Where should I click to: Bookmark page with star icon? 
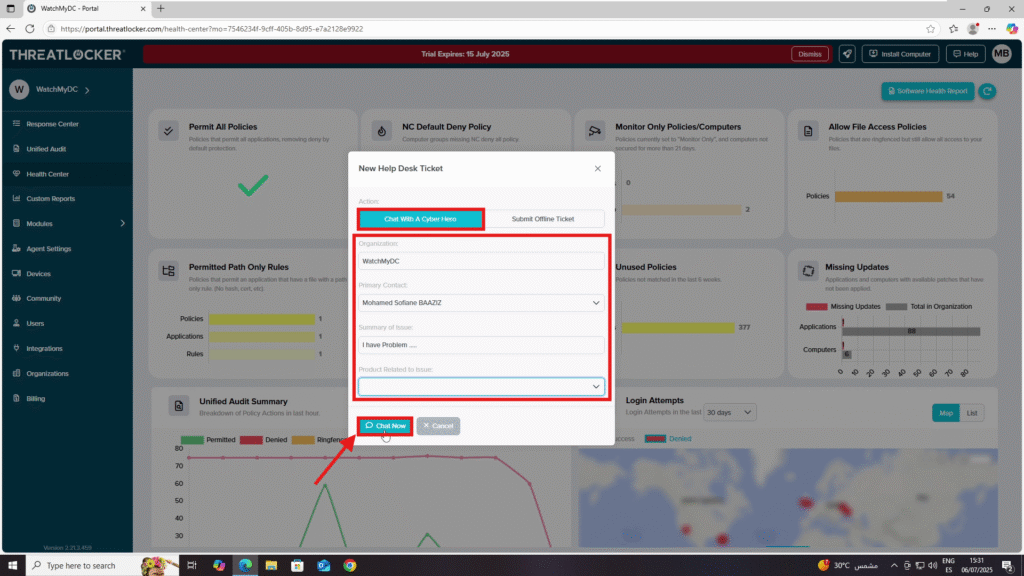(x=930, y=29)
